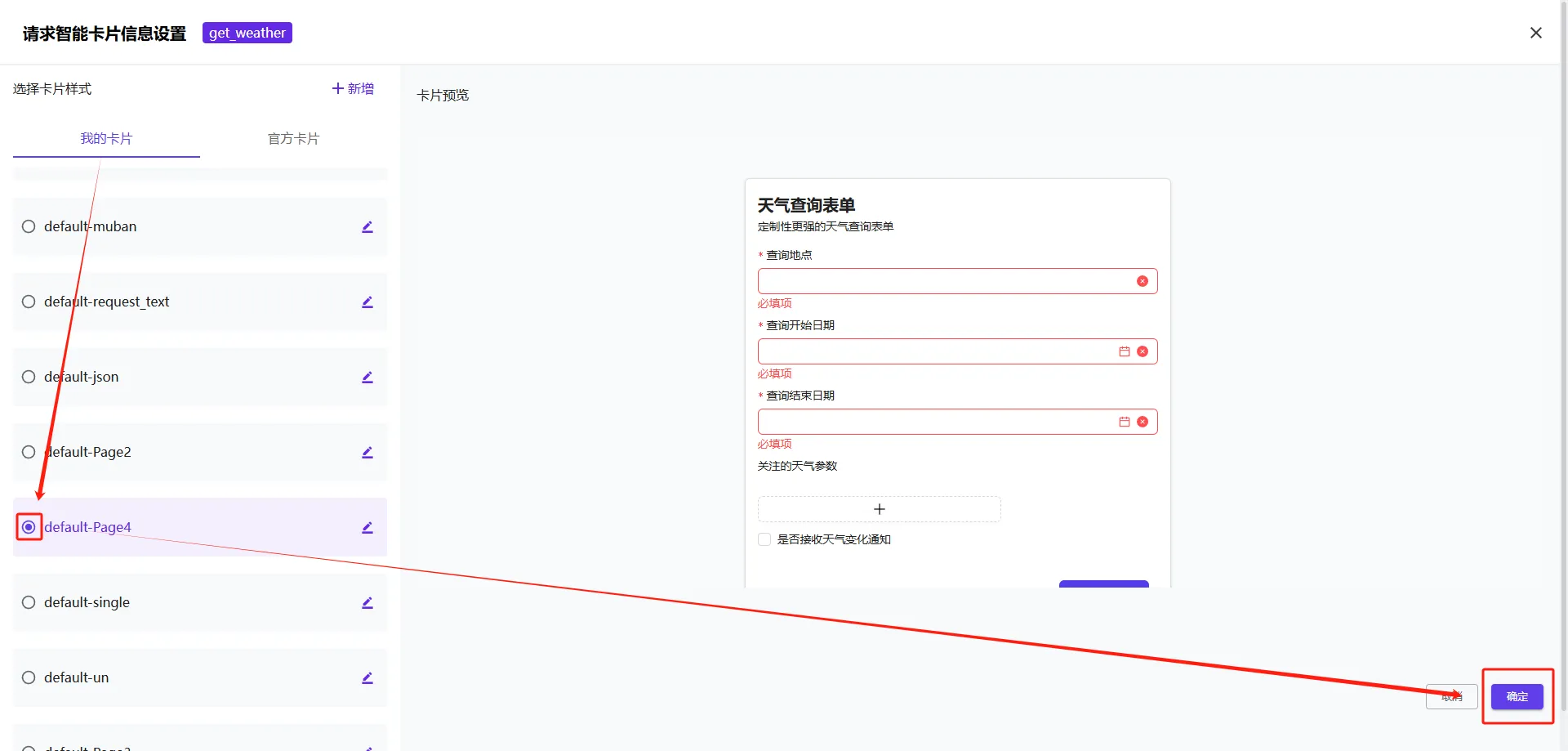The width and height of the screenshot is (1568, 751).
Task: Click the get_weather tag
Action: [x=247, y=33]
